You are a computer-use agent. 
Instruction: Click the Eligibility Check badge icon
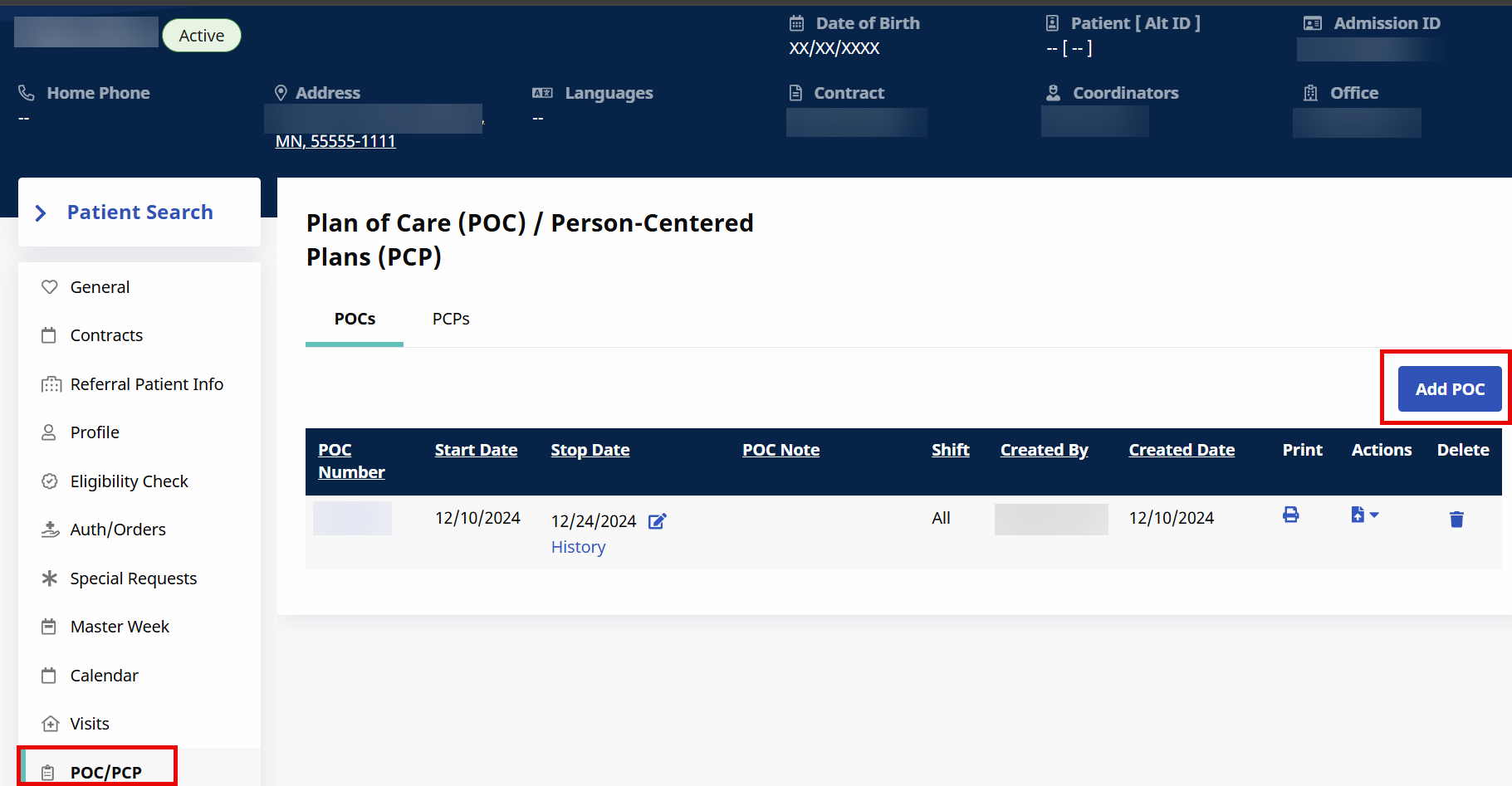pos(50,481)
